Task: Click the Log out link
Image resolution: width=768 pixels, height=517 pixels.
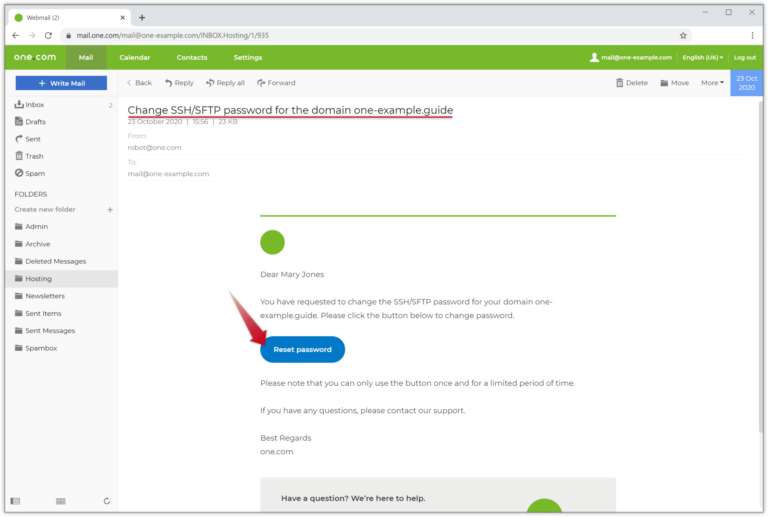Action: [x=744, y=57]
